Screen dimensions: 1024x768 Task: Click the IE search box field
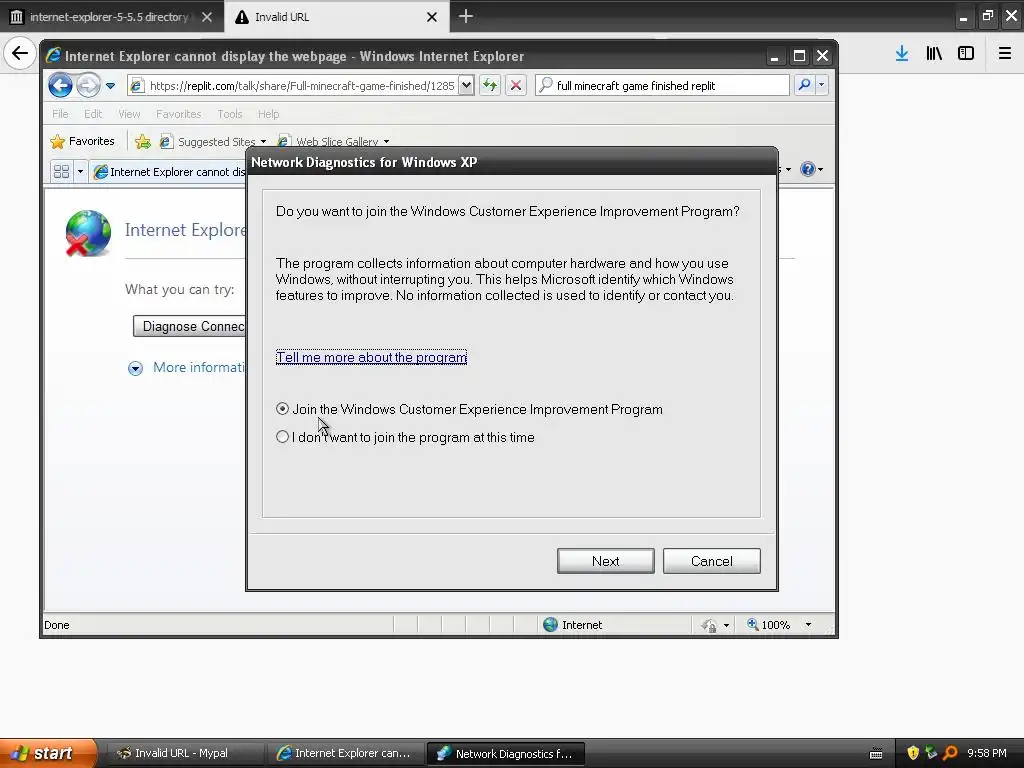click(x=662, y=86)
